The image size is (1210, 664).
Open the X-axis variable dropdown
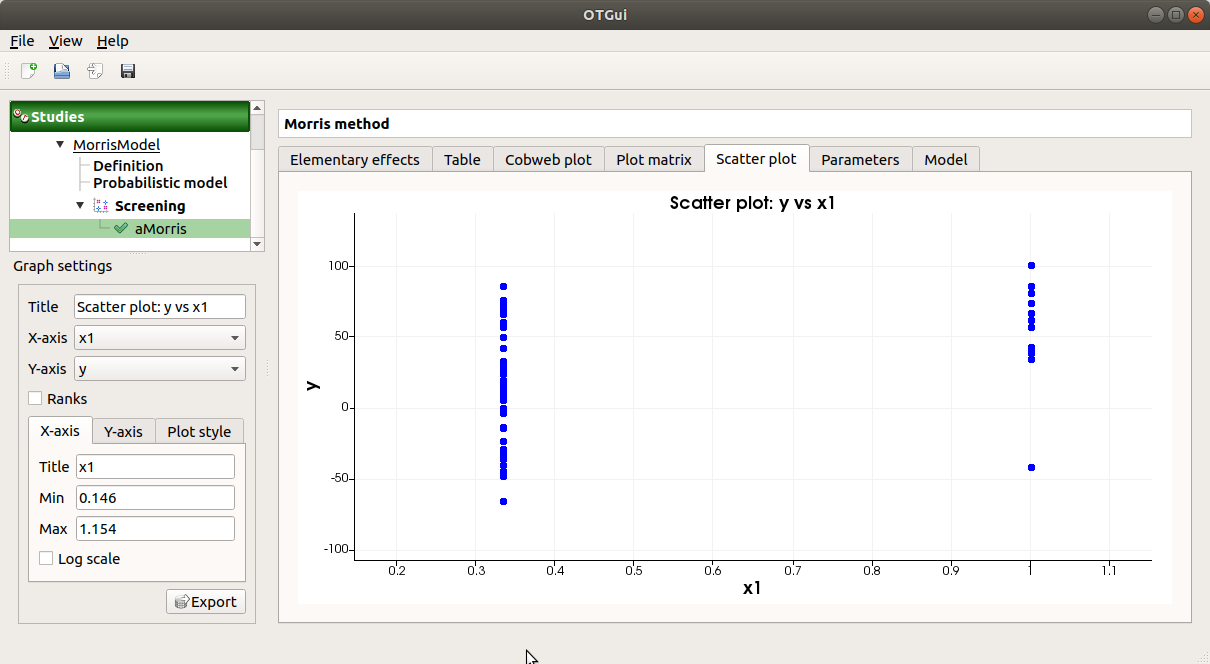160,338
